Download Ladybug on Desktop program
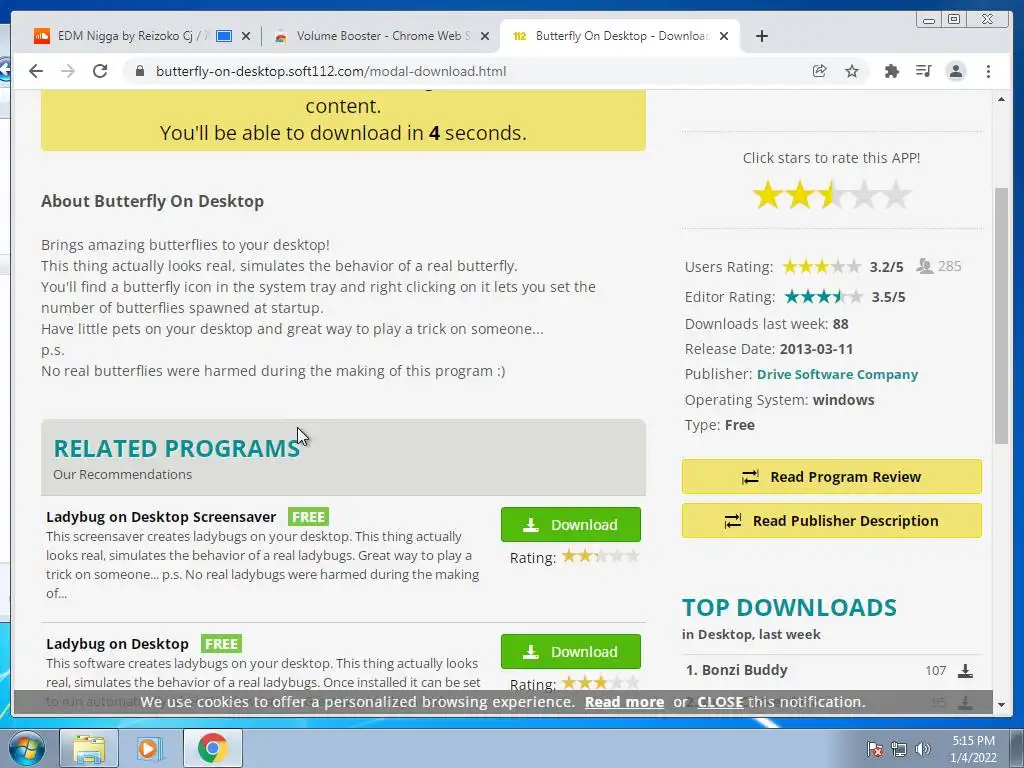This screenshot has width=1024, height=768. 571,651
